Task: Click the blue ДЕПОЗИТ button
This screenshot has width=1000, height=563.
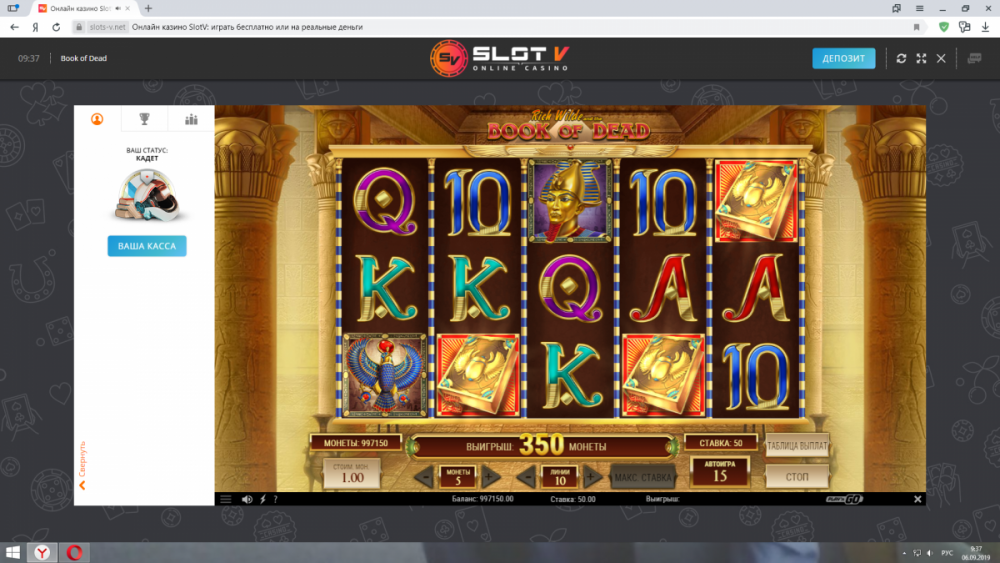Action: (x=843, y=58)
